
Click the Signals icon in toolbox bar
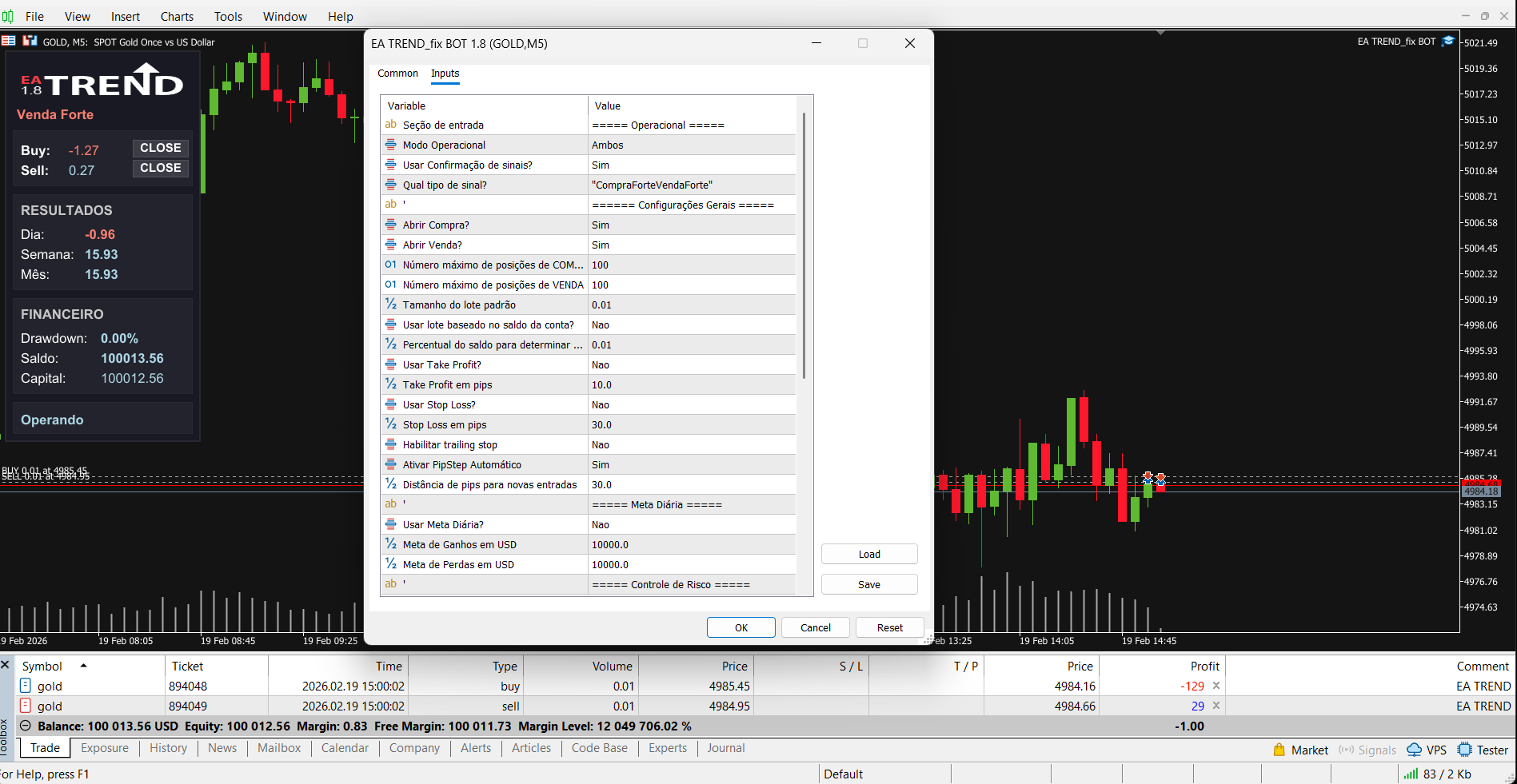click(1347, 750)
